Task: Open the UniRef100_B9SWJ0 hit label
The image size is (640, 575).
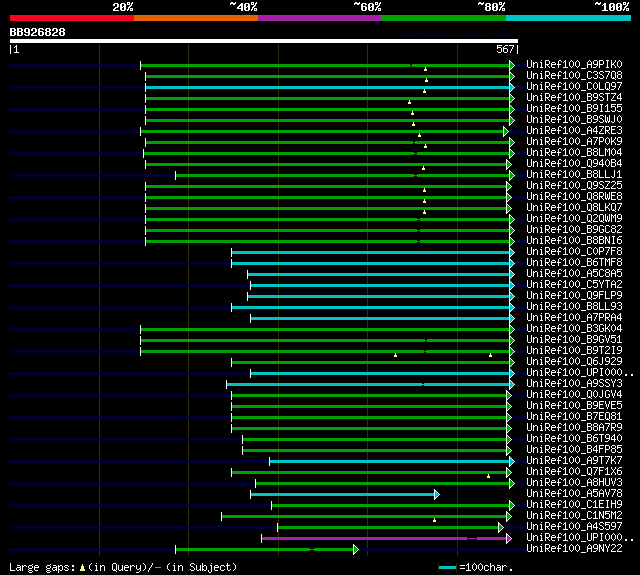Action: point(574,120)
